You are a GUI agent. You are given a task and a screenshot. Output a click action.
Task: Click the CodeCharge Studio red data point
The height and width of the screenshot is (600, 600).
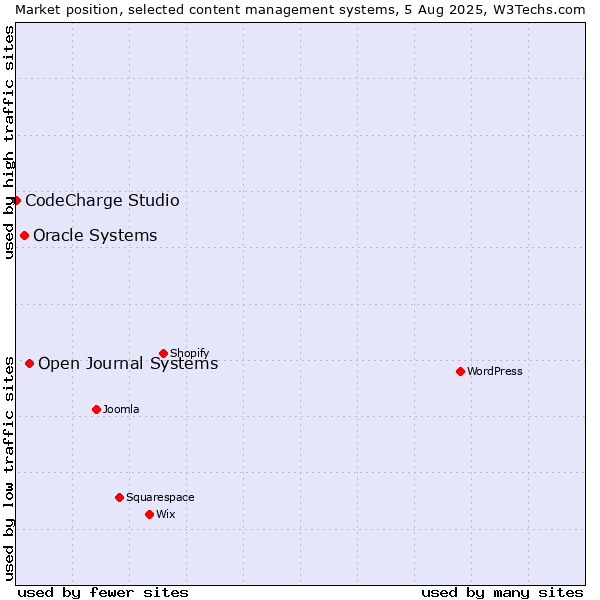tap(16, 201)
